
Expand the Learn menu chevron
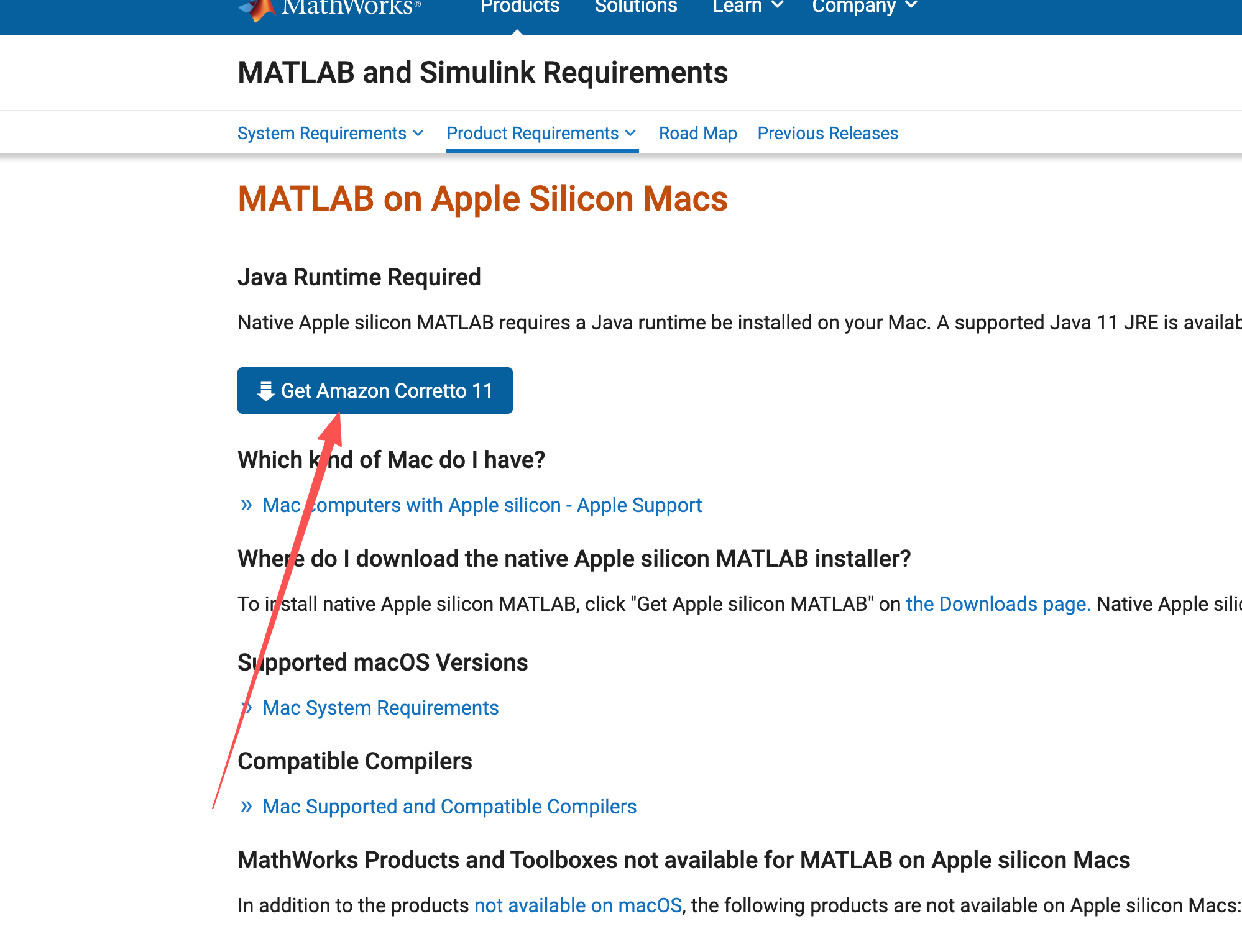[777, 6]
